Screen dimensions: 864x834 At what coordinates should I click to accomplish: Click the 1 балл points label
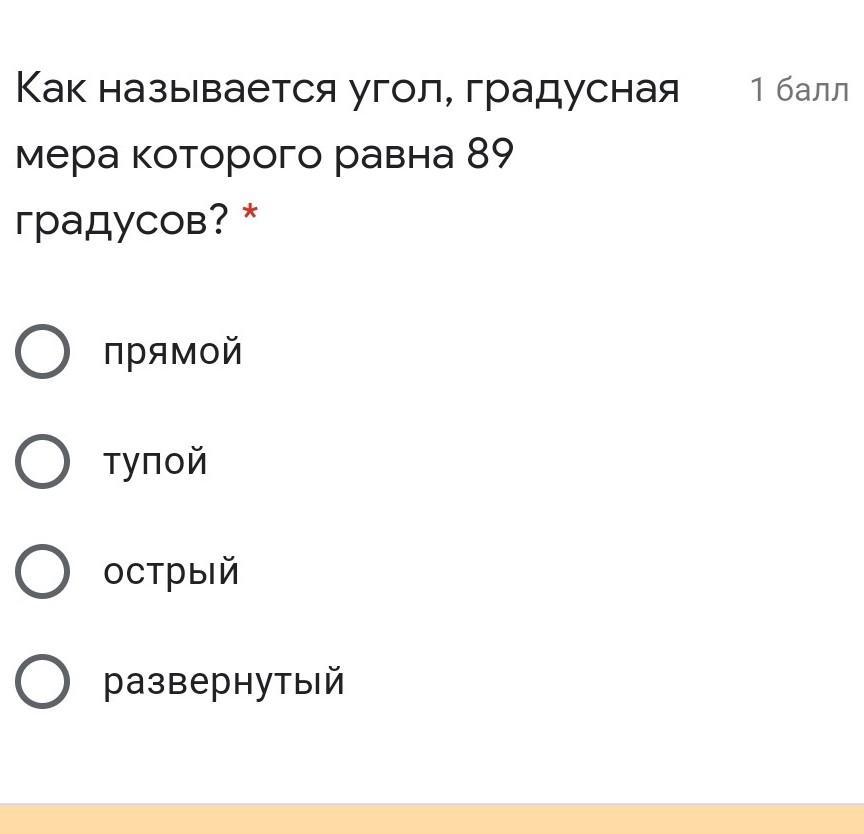[799, 91]
